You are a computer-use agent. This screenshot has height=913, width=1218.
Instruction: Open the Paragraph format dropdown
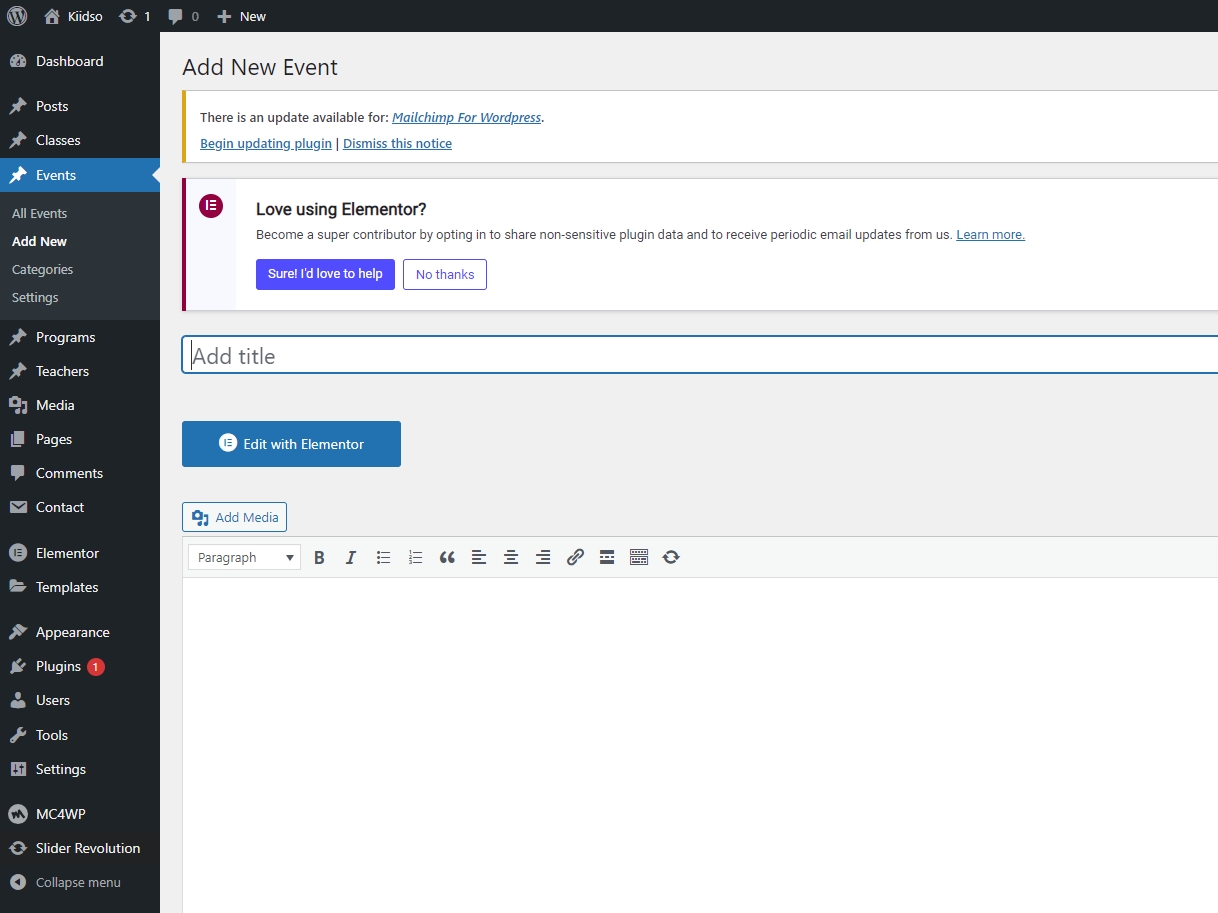pos(244,558)
